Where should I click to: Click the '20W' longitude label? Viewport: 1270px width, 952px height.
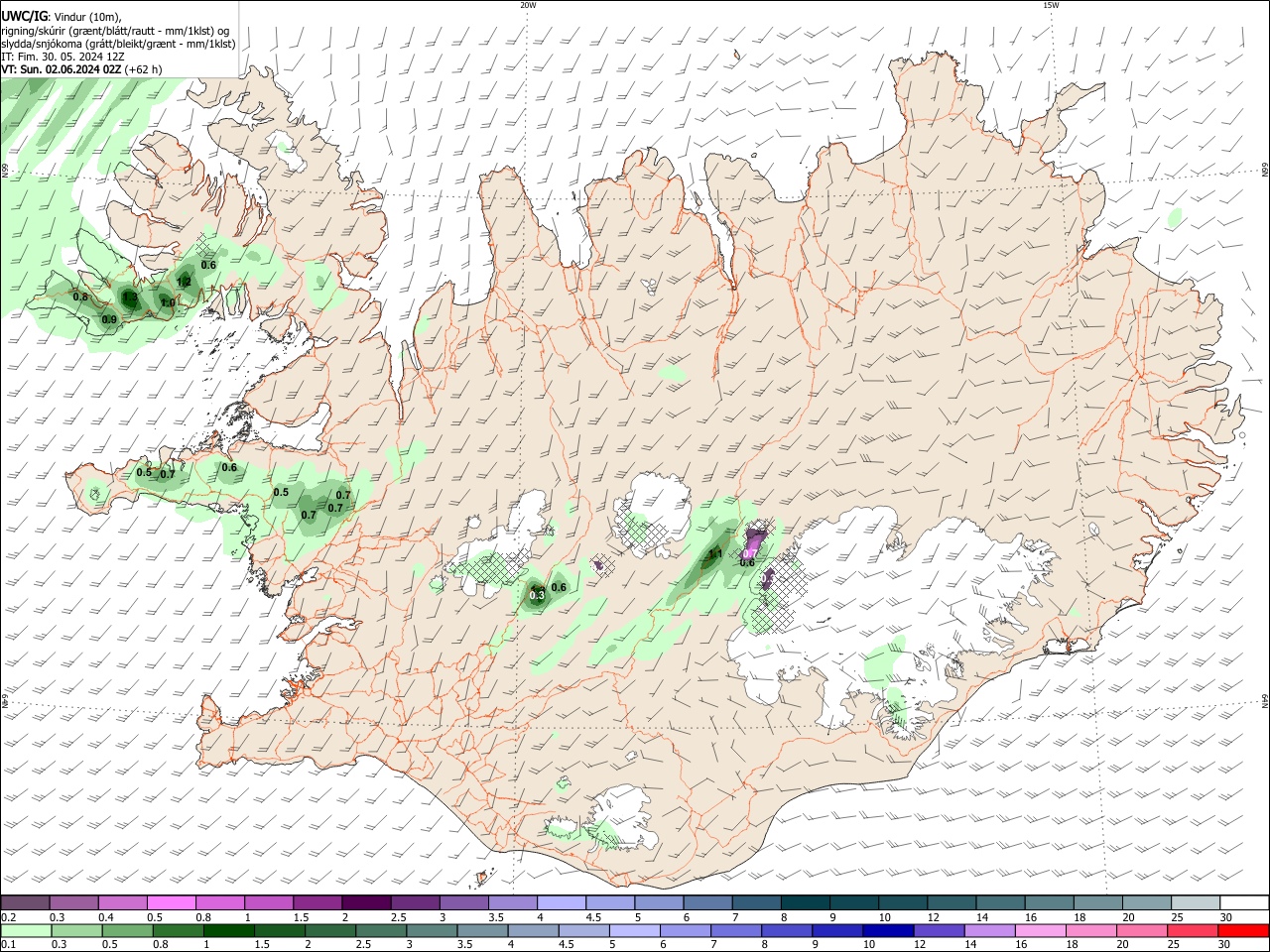(528, 5)
